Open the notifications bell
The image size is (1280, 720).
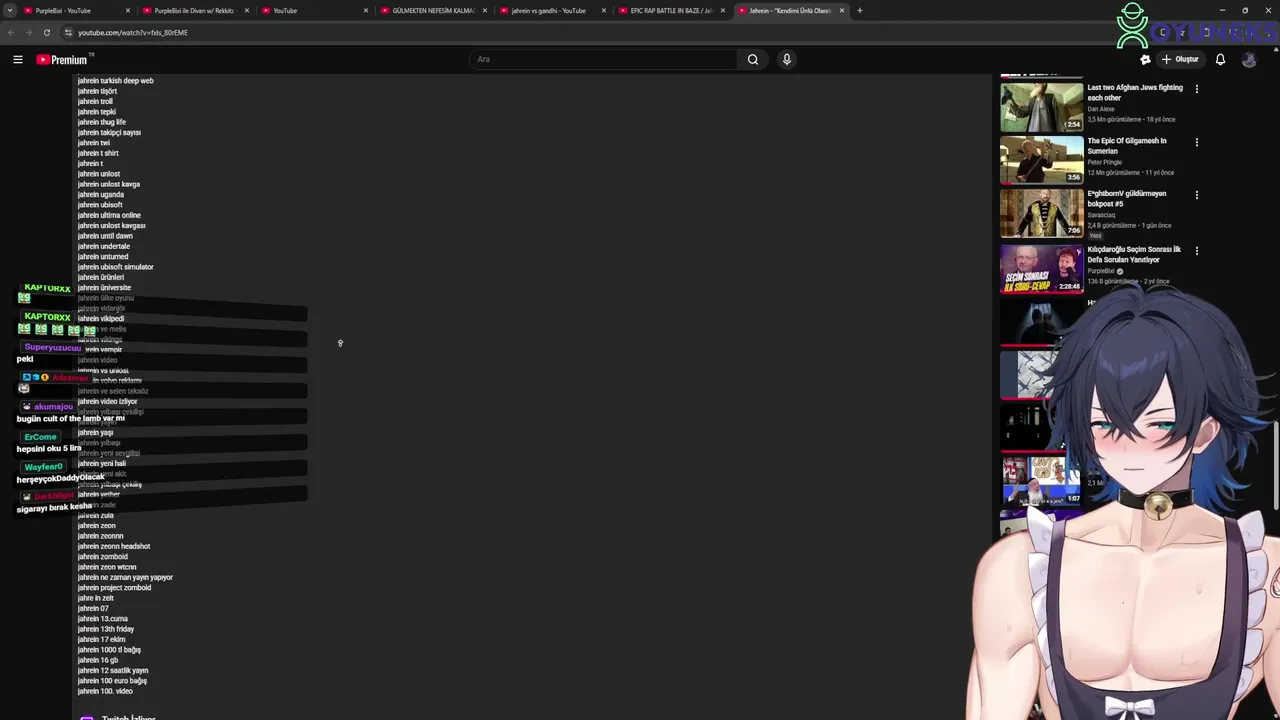pos(1220,59)
